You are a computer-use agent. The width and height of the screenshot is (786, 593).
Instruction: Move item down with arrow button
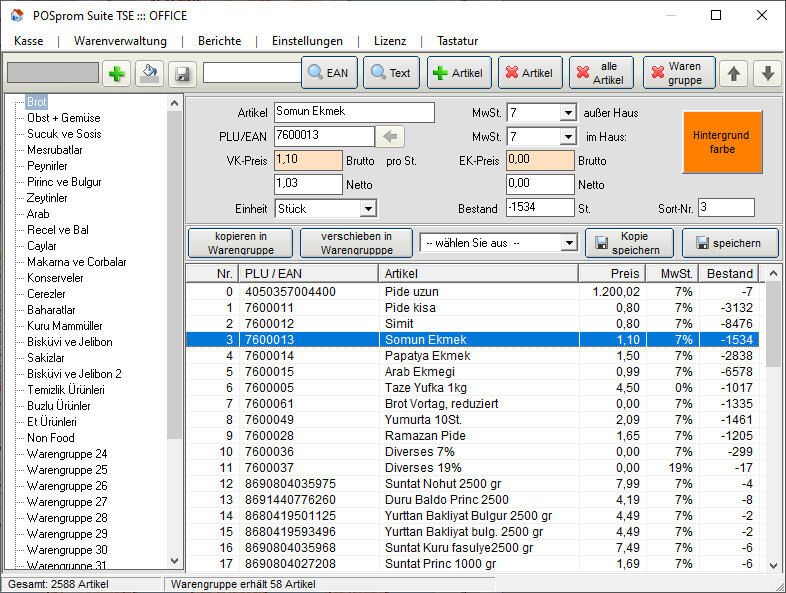pyautogui.click(x=766, y=73)
